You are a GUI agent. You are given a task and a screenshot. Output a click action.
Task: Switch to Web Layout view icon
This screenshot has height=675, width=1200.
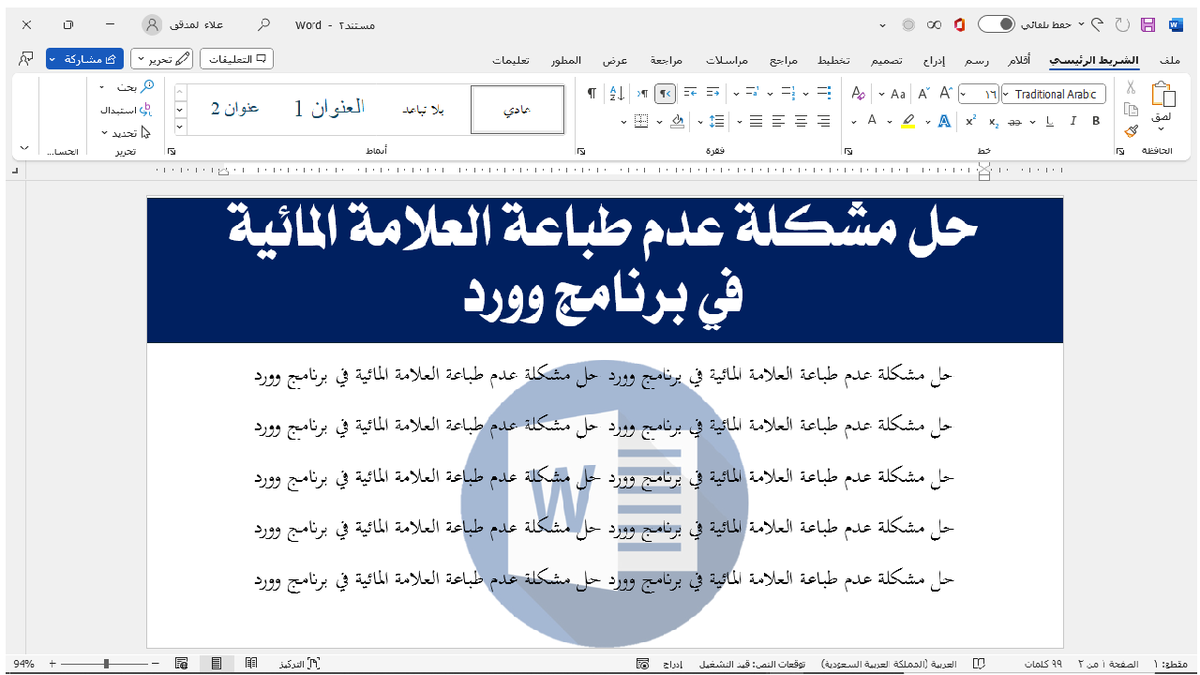[x=182, y=663]
